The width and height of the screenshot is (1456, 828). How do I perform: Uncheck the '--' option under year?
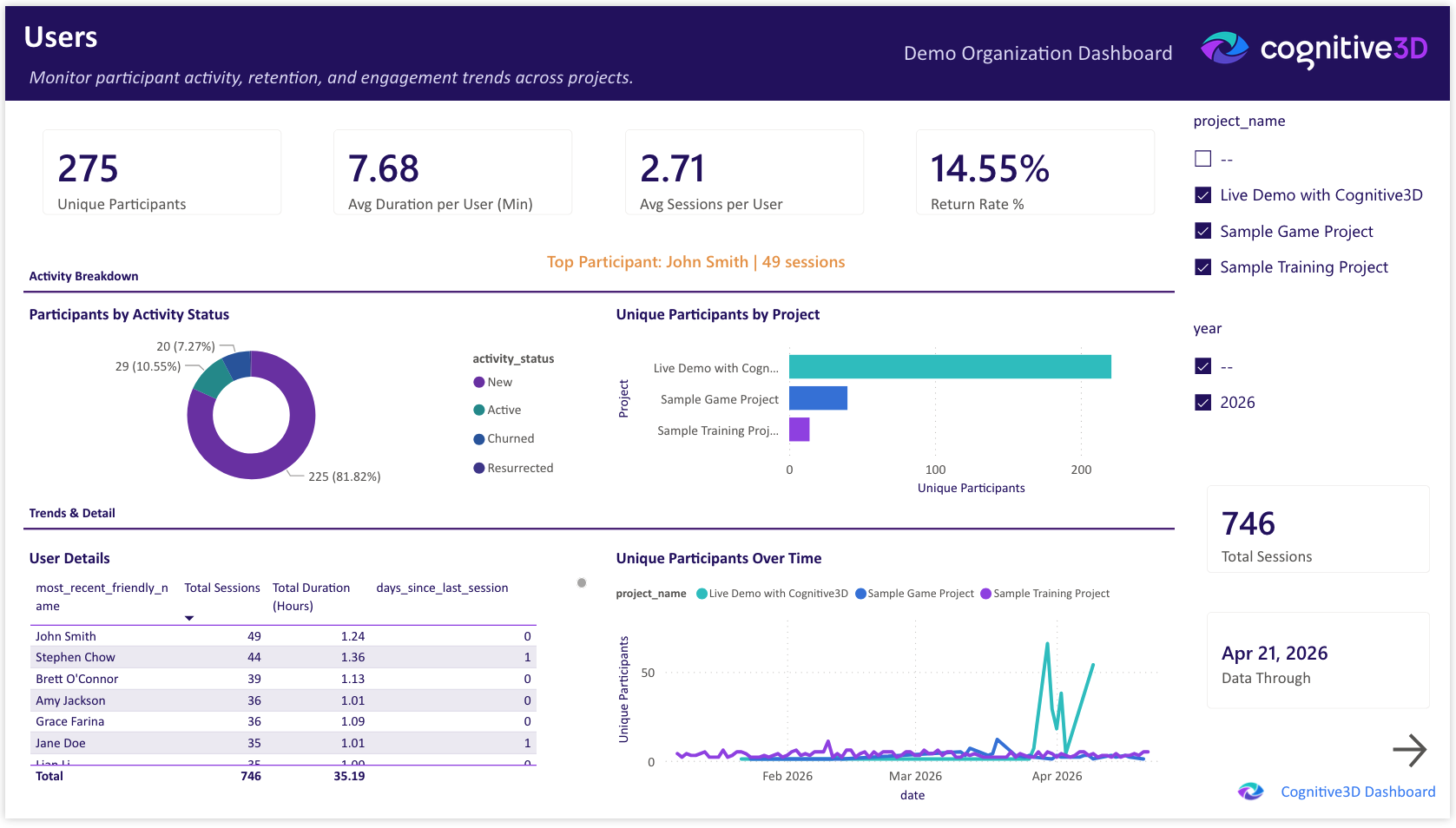click(x=1203, y=366)
